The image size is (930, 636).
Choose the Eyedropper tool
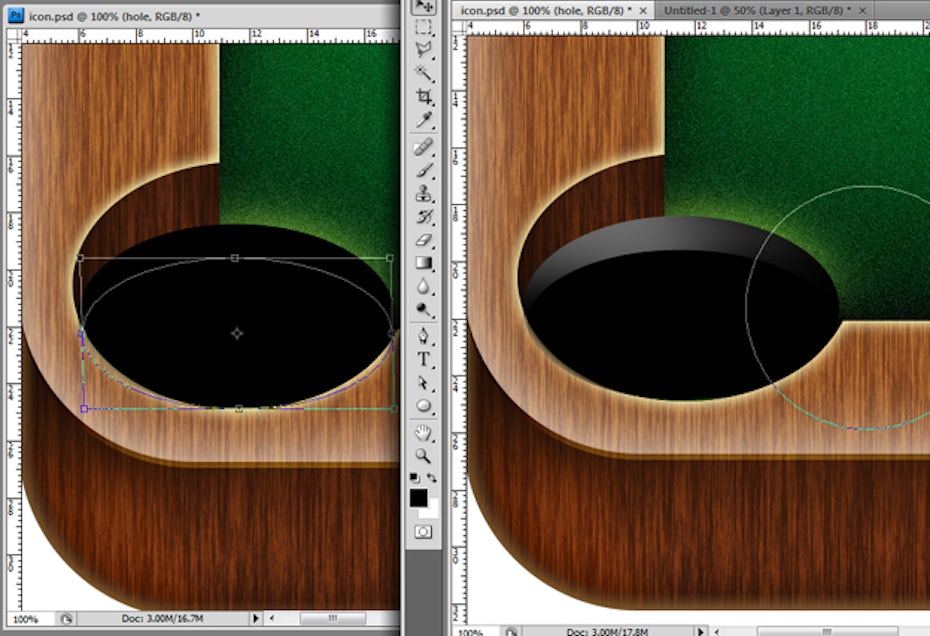click(x=424, y=120)
